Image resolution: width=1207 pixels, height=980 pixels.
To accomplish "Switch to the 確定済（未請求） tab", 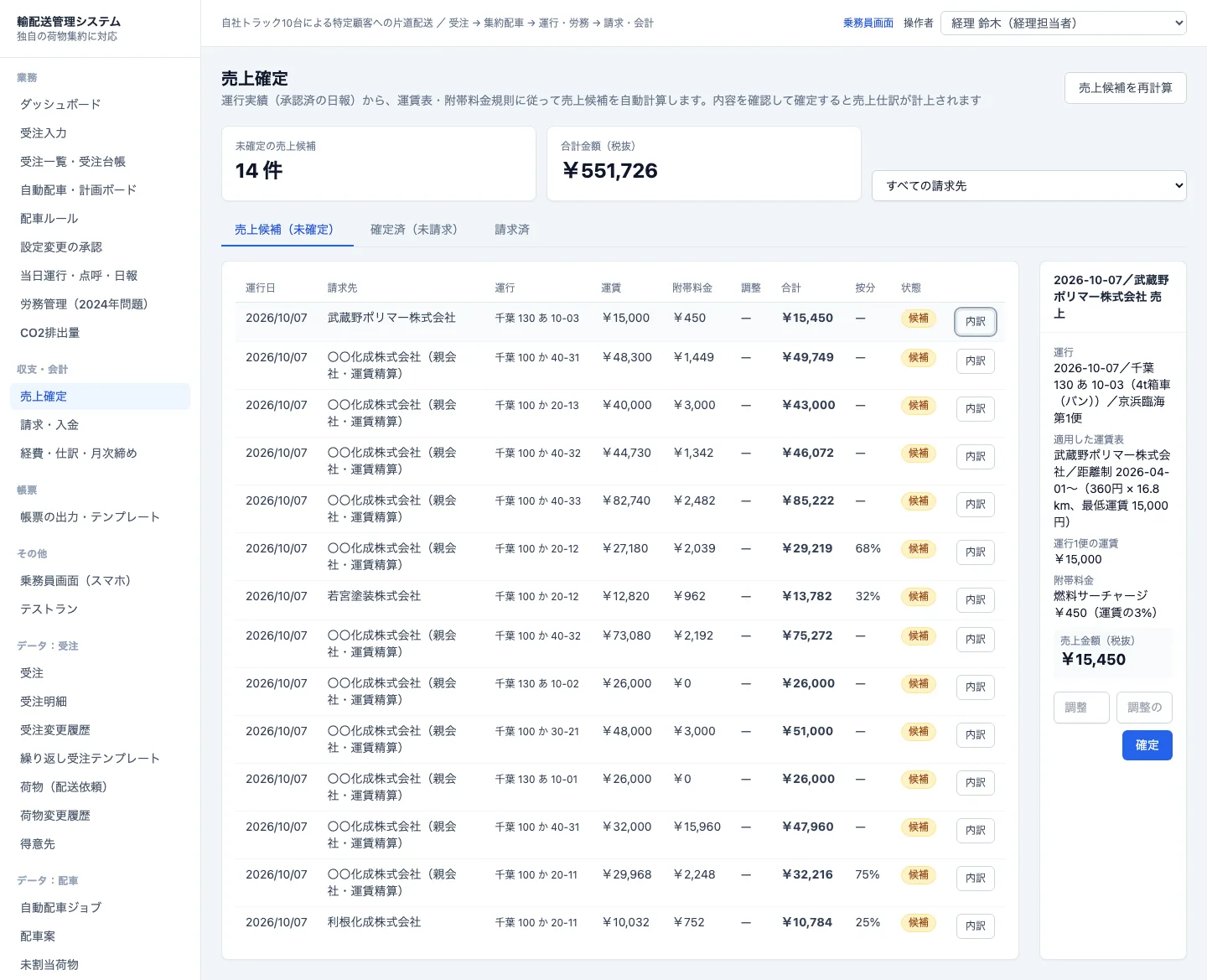I will click(x=414, y=230).
